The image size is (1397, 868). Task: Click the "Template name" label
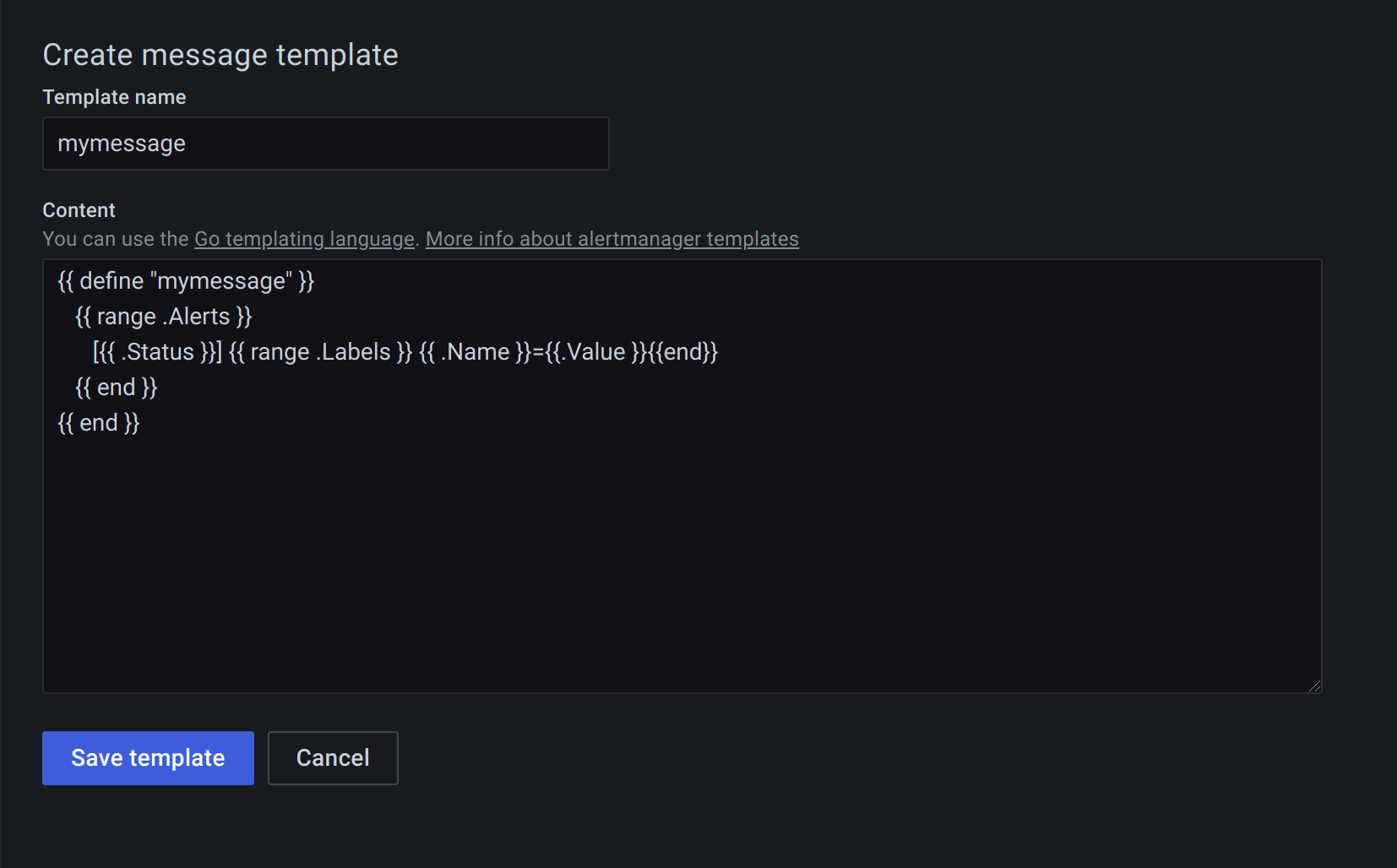point(114,96)
